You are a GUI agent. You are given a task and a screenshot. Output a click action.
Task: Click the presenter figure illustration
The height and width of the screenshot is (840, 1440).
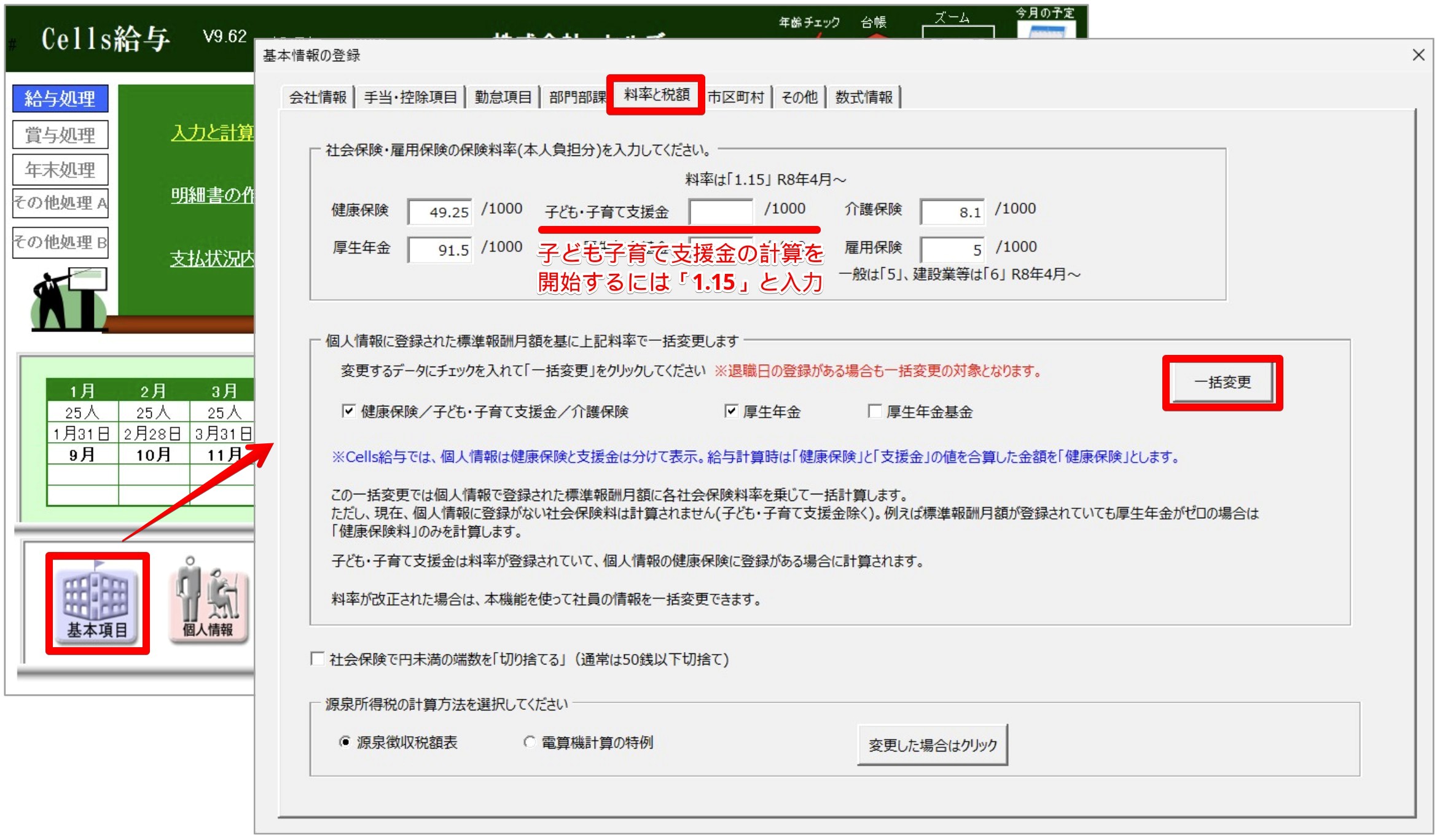pyautogui.click(x=69, y=299)
